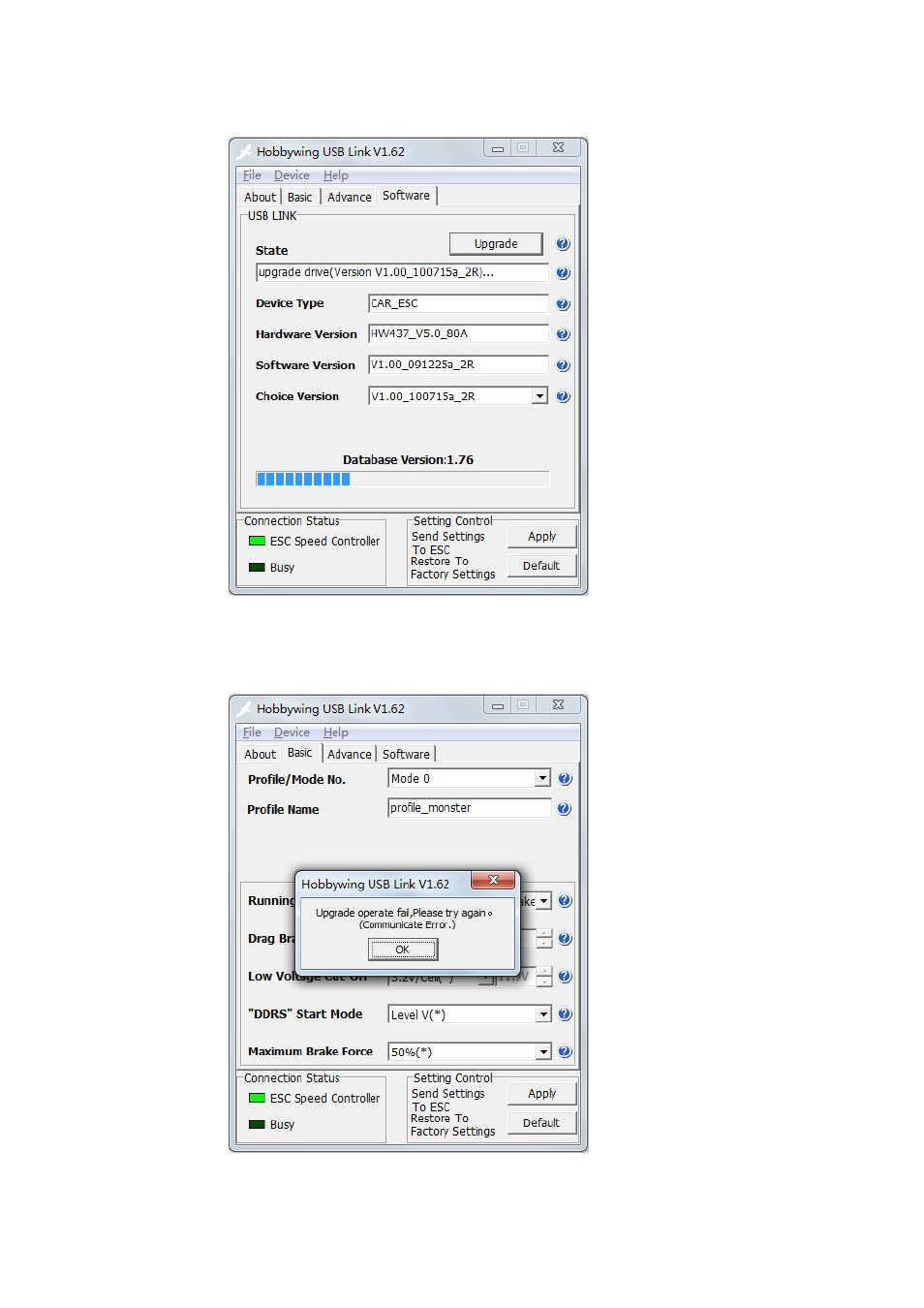Click help icon next to the State text field
Image resolution: width=924 pixels, height=1308 pixels.
pos(563,273)
